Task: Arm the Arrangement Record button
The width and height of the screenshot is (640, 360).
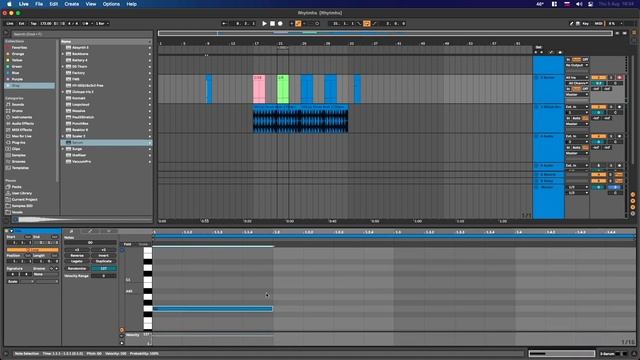Action: coord(280,24)
